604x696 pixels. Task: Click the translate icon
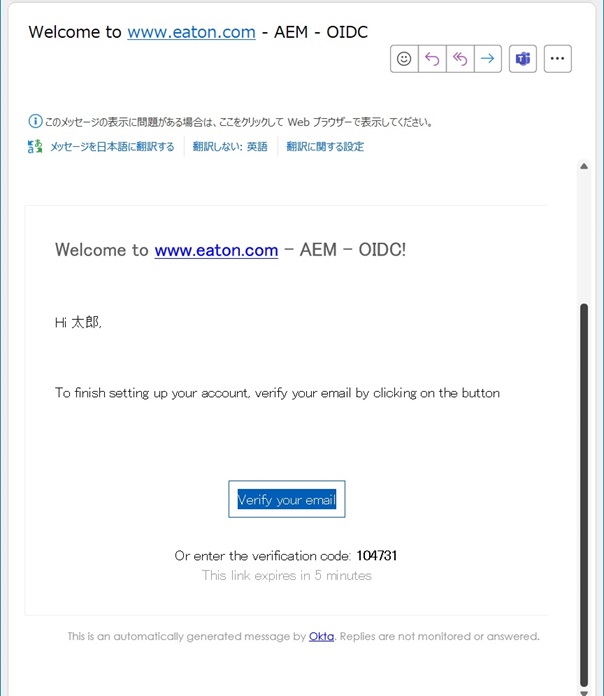(x=35, y=146)
